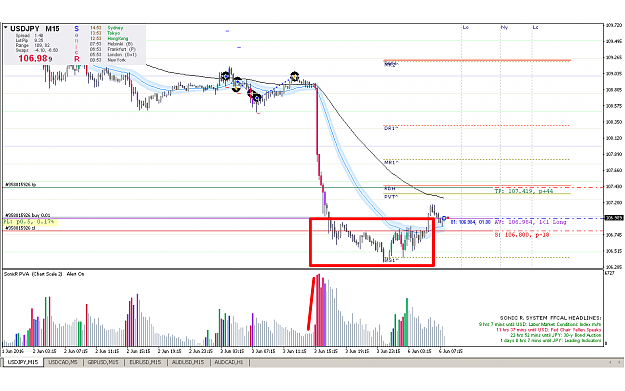
Task: Click the London session clock row
Action: (113, 55)
